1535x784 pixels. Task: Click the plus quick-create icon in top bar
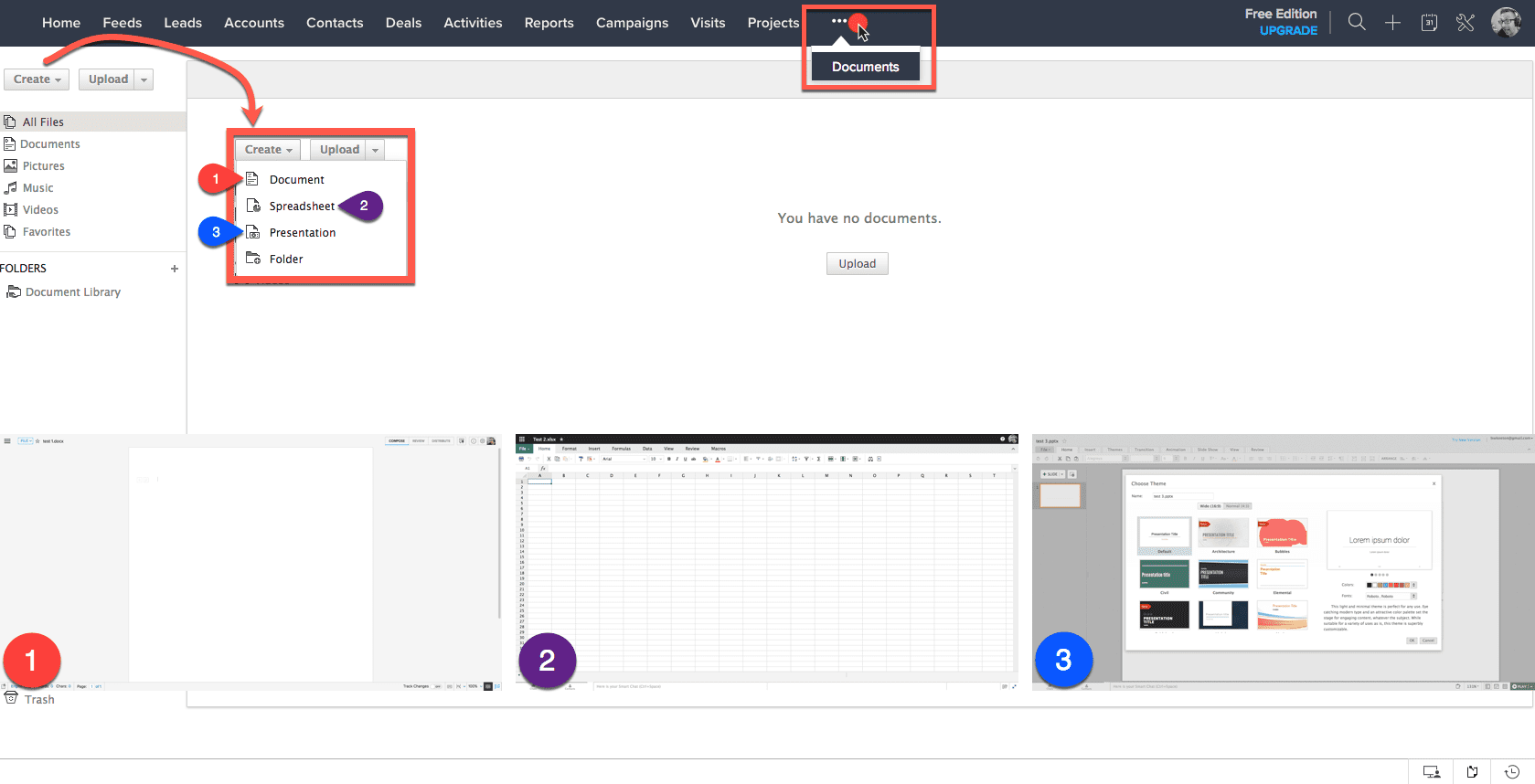[x=1392, y=23]
